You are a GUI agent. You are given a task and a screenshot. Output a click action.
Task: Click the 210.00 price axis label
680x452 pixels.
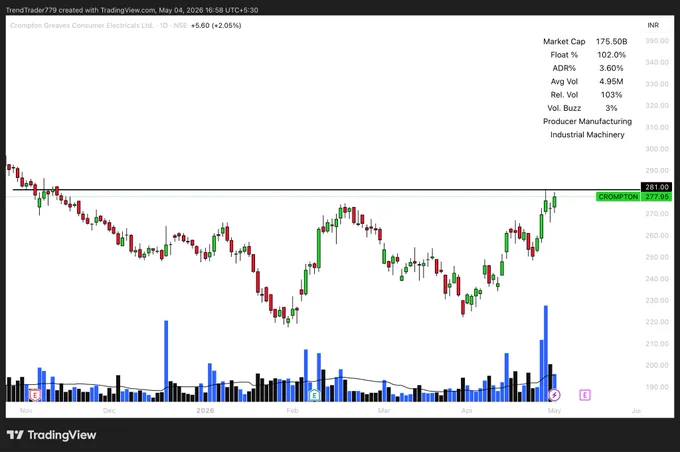pyautogui.click(x=657, y=344)
